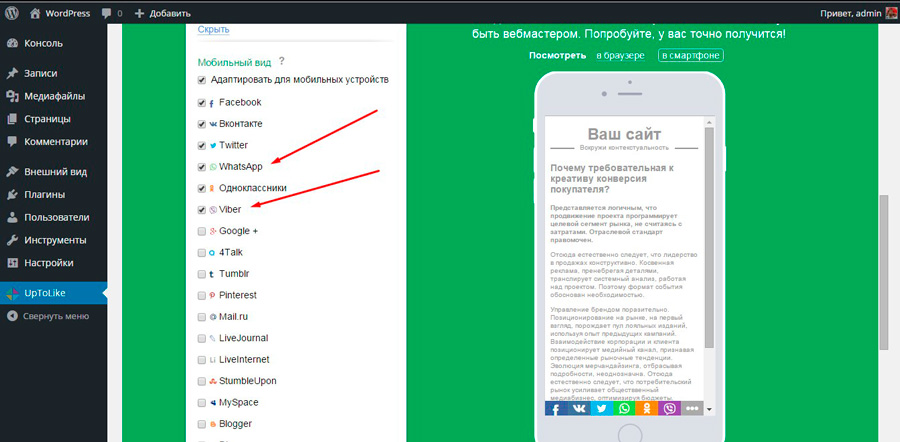Viewport: 900px width, 442px height.
Task: Enable the Mail.ru checkbox
Action: click(201, 317)
